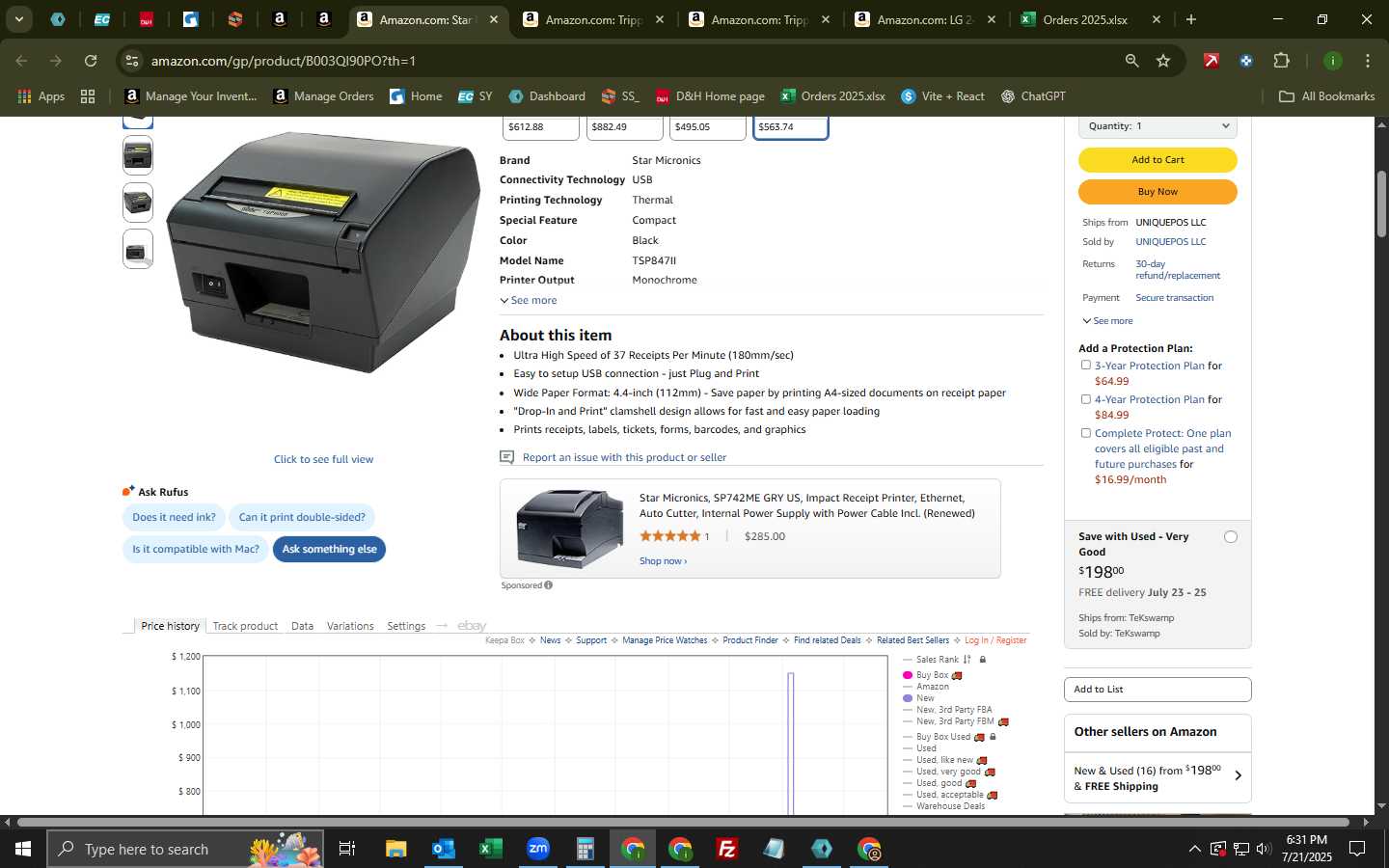Click the sponsored Shop now link
Viewport: 1389px width, 868px height.
pos(663,561)
